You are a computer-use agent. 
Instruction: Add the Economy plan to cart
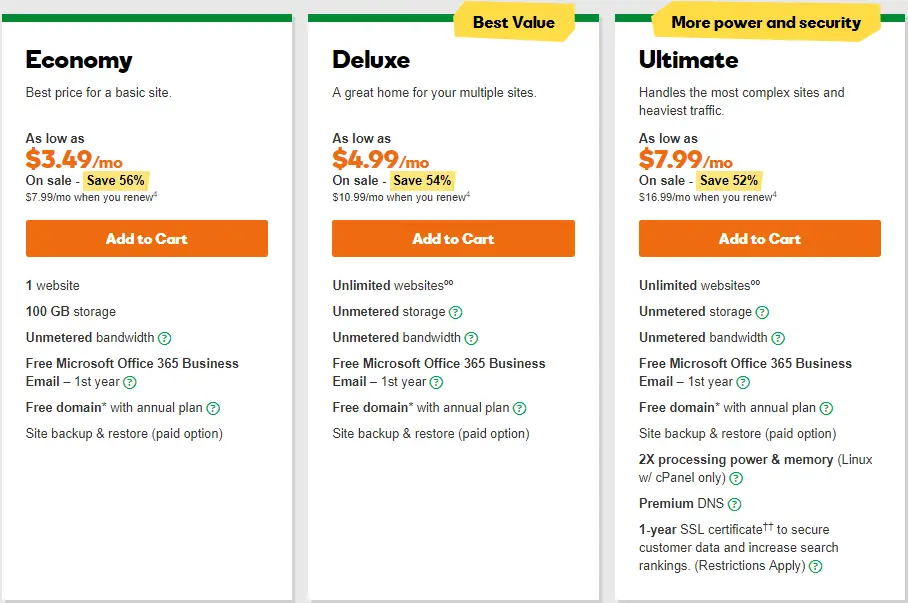point(147,238)
